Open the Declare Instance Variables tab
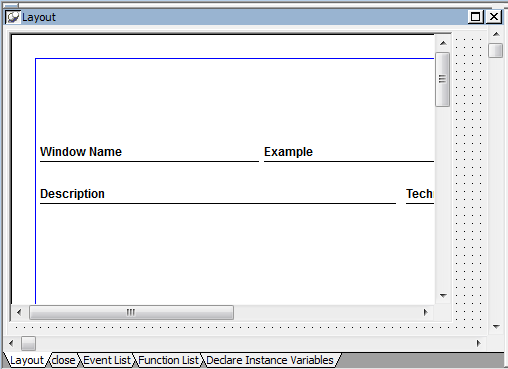This screenshot has width=508, height=369. 270,360
